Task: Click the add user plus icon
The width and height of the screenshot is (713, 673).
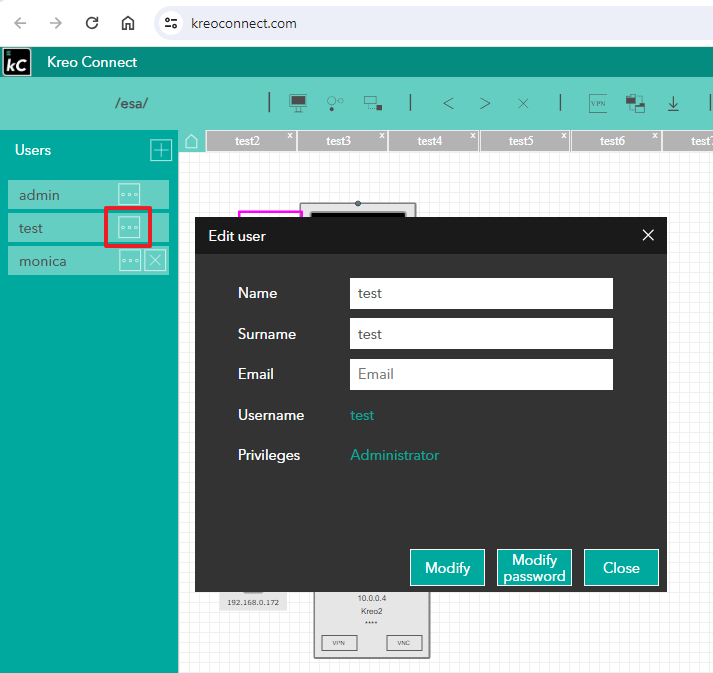Action: click(x=160, y=150)
